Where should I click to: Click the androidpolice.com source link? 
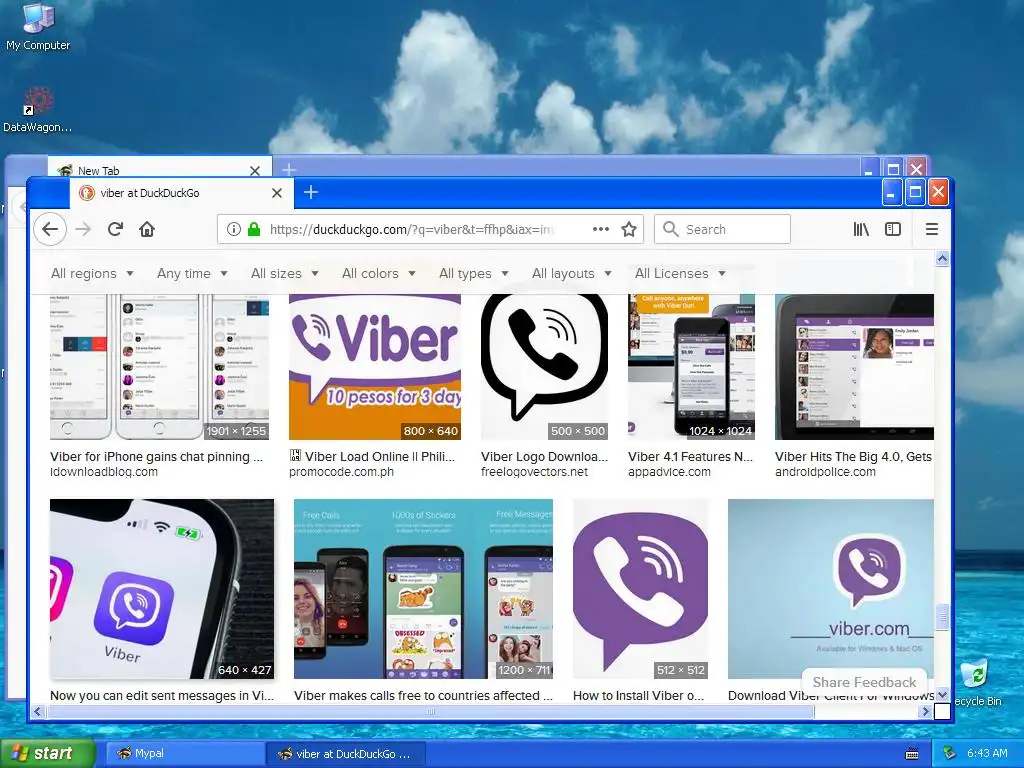point(825,472)
